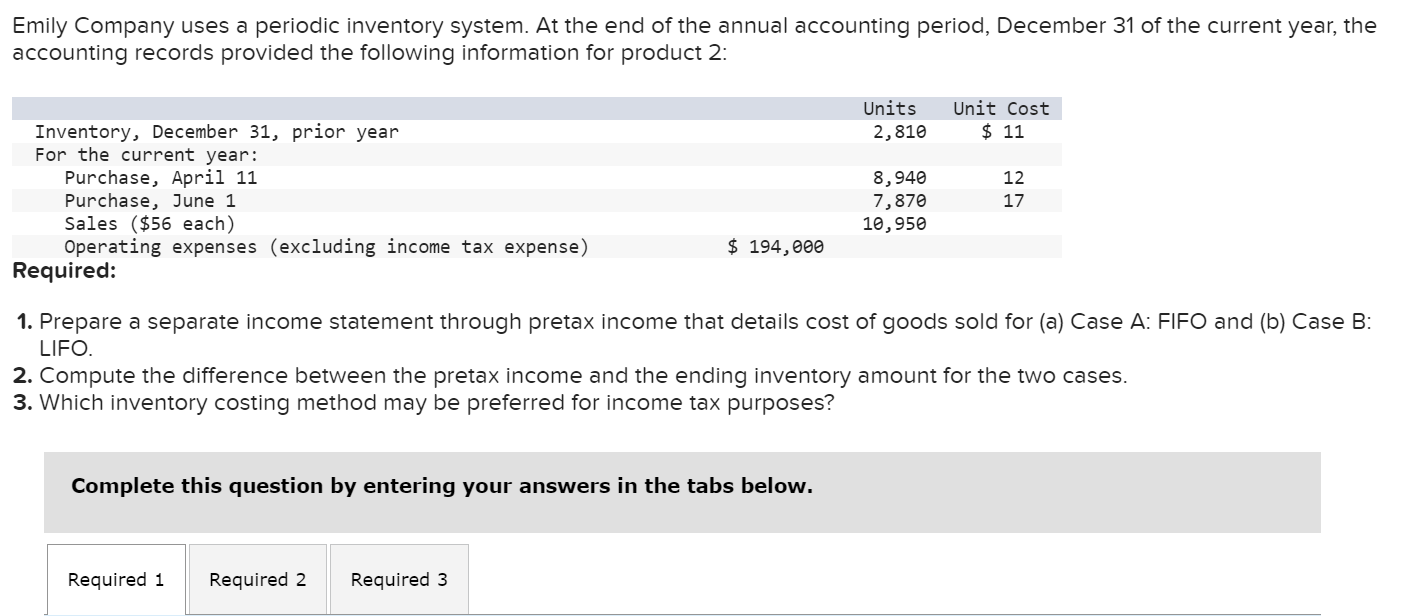The height and width of the screenshot is (616, 1426).
Task: Click the Units column header
Action: pyautogui.click(x=888, y=108)
